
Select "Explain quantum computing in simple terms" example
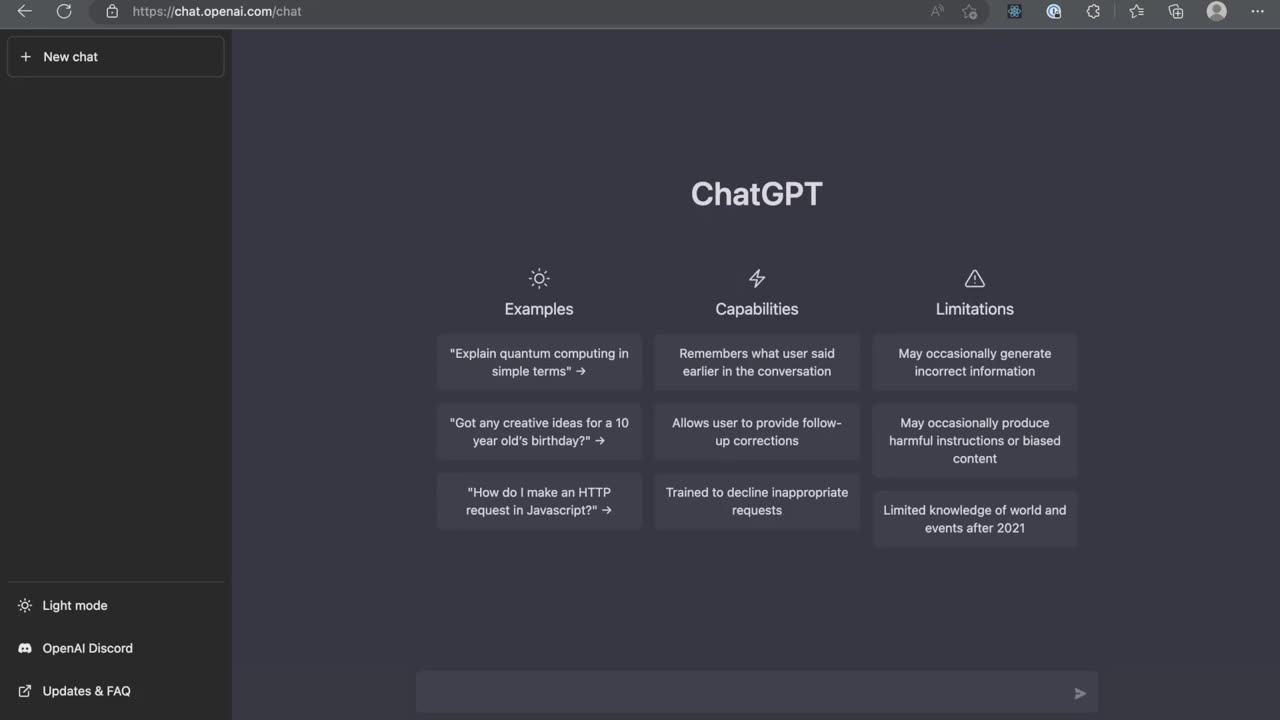pyautogui.click(x=539, y=362)
